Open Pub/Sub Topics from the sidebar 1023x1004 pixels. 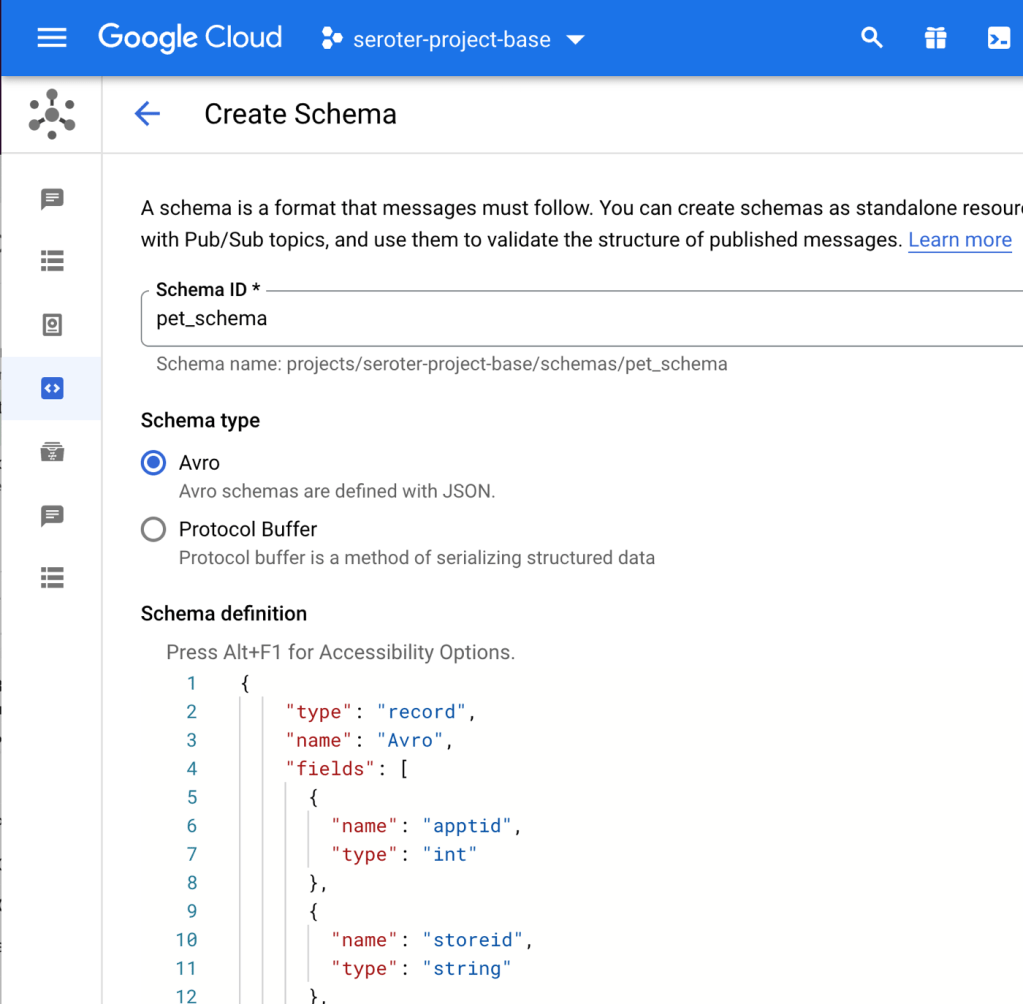click(52, 199)
